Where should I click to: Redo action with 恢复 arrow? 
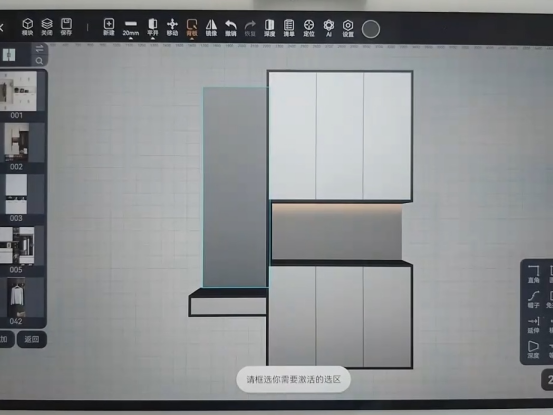(x=250, y=28)
